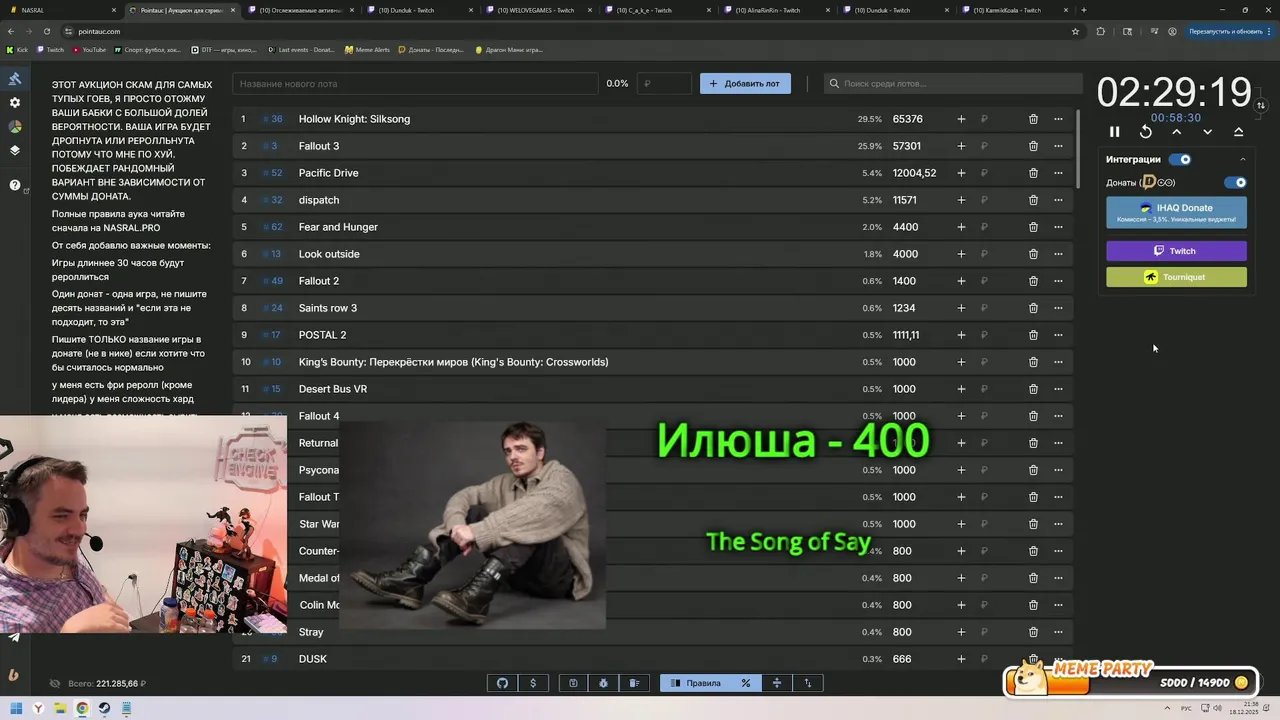Viewport: 1280px width, 720px height.
Task: Click Добавить лот button
Action: pos(745,84)
